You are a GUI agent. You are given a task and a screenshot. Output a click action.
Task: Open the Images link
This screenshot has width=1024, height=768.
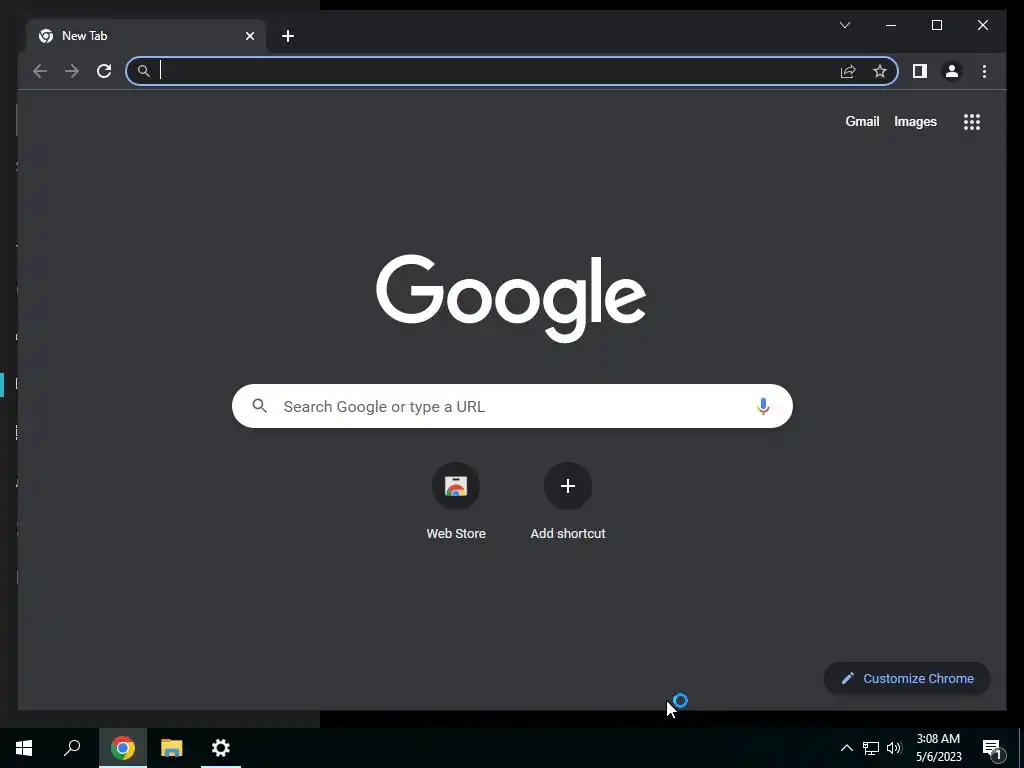pyautogui.click(x=915, y=121)
